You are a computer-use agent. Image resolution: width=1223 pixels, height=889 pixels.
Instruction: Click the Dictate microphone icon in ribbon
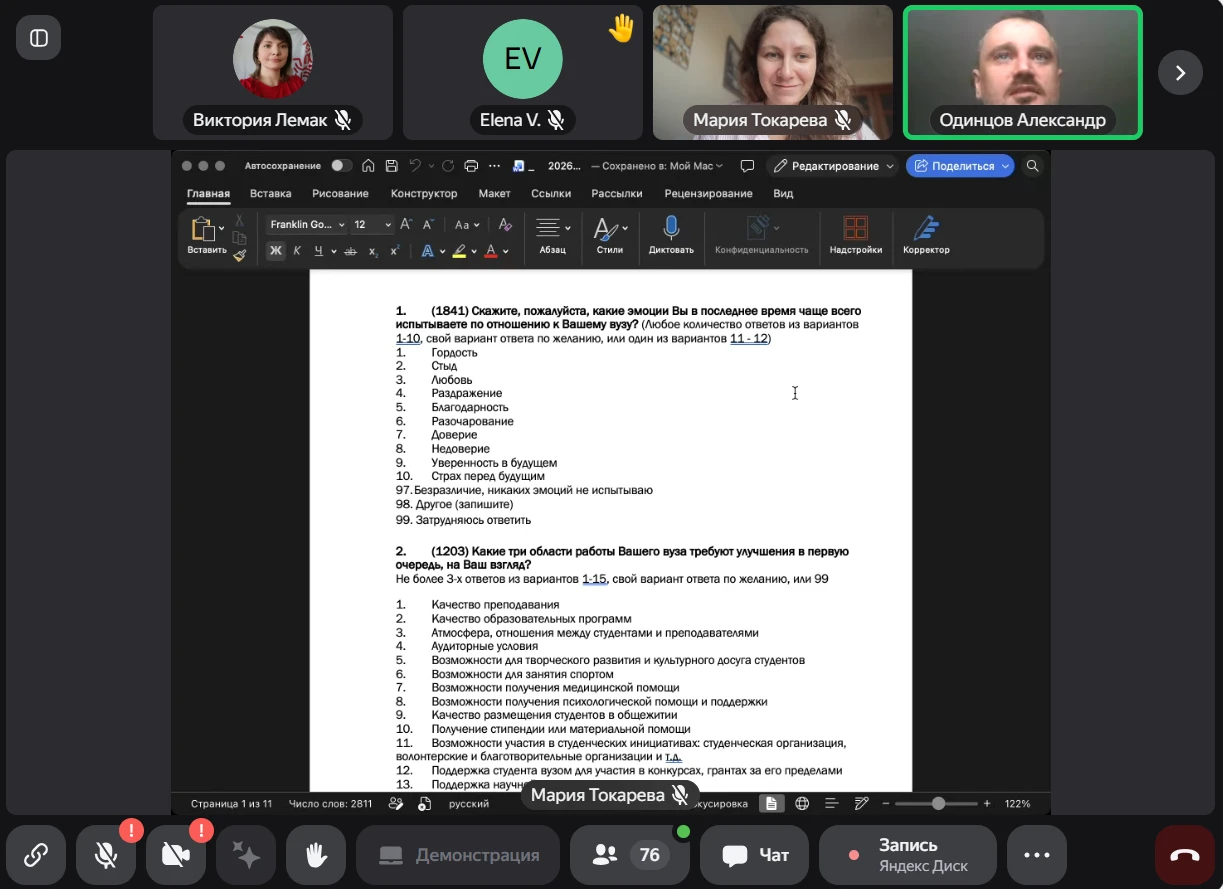point(671,229)
